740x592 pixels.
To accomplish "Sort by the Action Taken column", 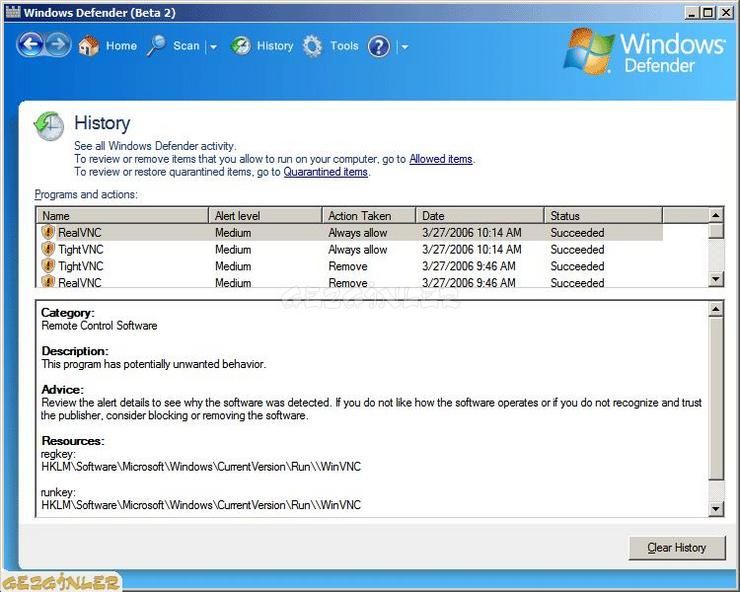I will click(x=369, y=216).
